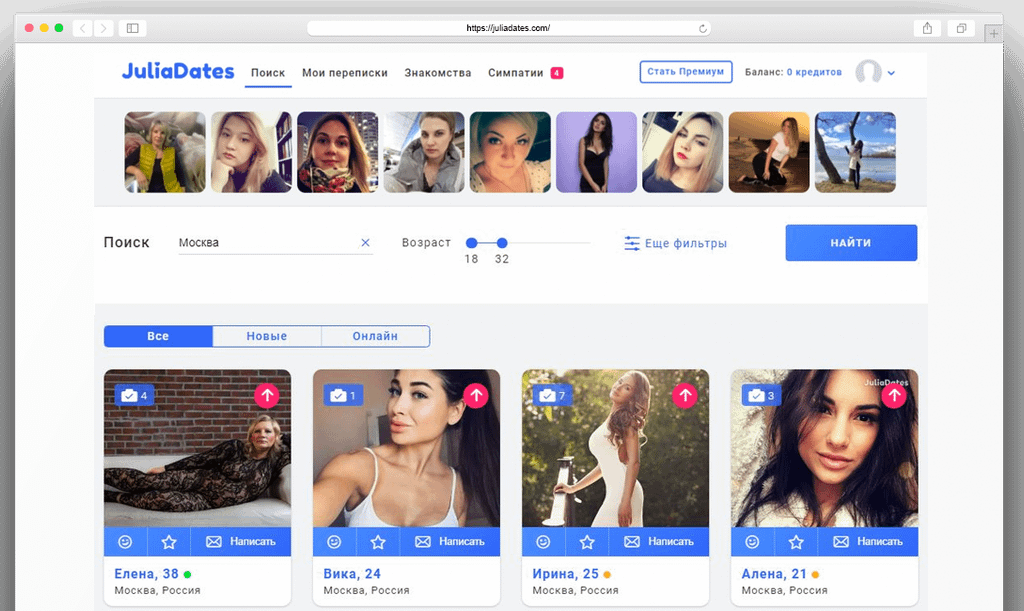
Task: Click the browser share icon
Action: coord(927,28)
